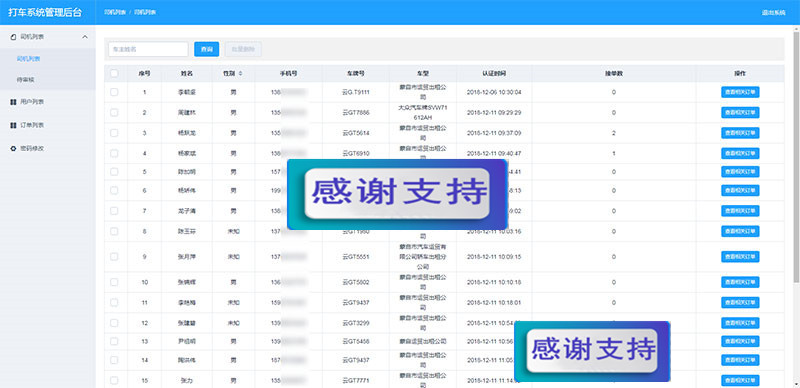Check the checkbox for row 10
The width and height of the screenshot is (800, 388).
point(114,282)
